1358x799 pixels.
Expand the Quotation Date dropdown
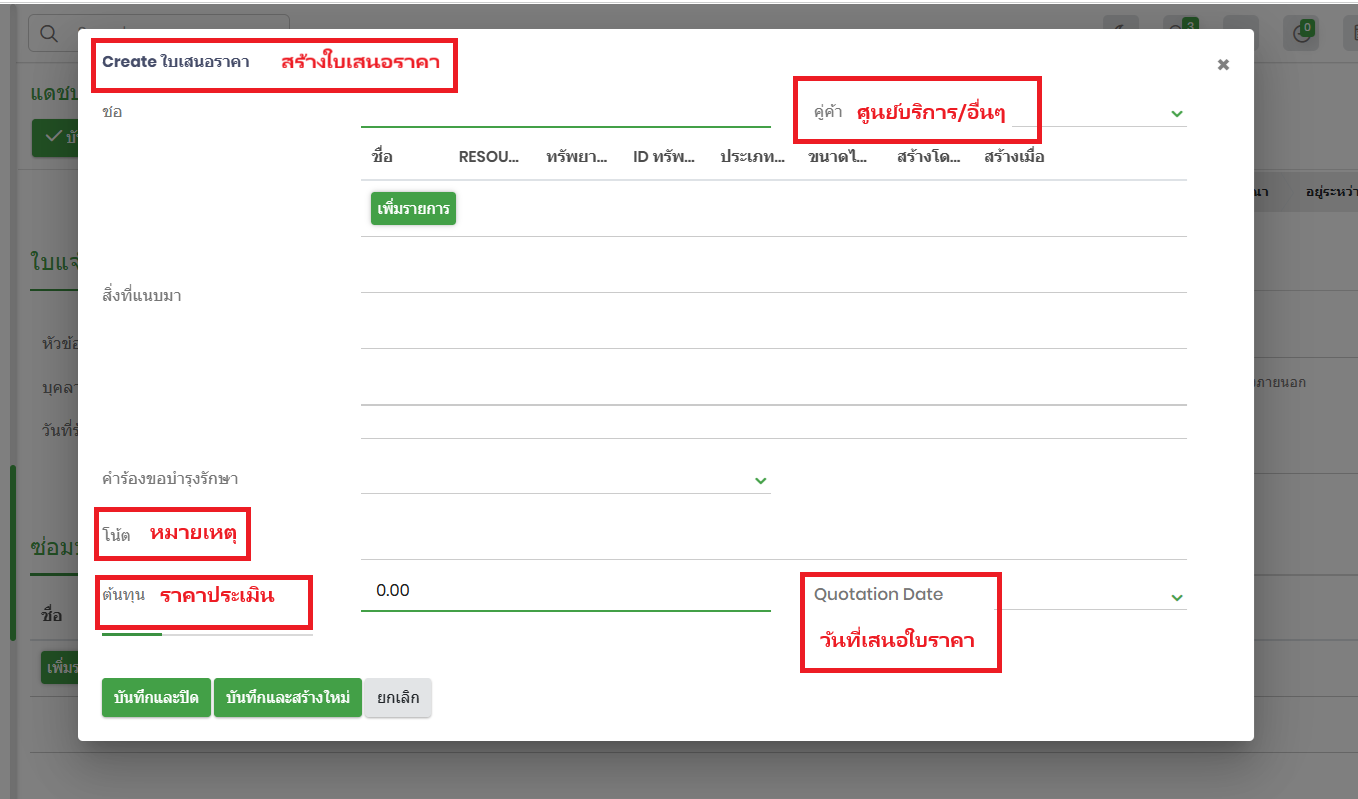pos(1176,597)
